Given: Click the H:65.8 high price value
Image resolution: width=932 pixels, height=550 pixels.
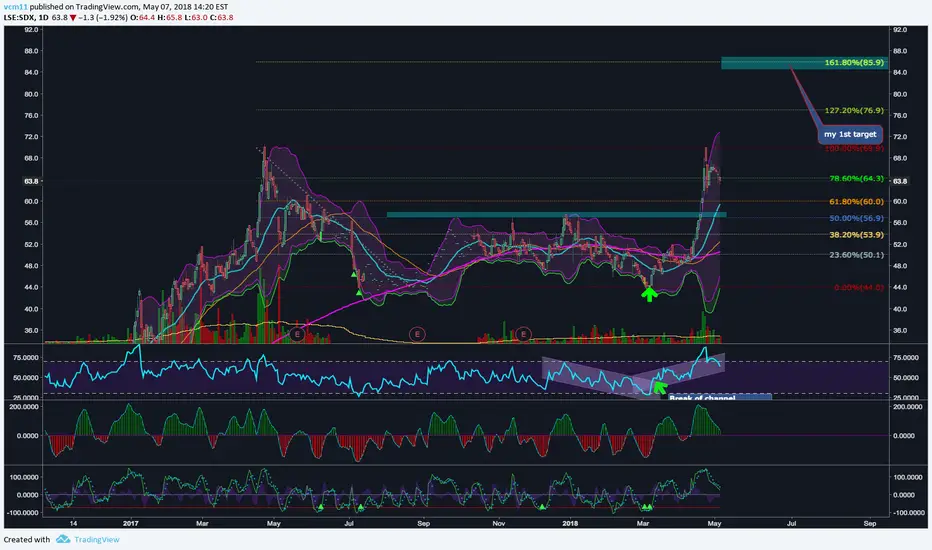Looking at the screenshot, I should pos(170,18).
